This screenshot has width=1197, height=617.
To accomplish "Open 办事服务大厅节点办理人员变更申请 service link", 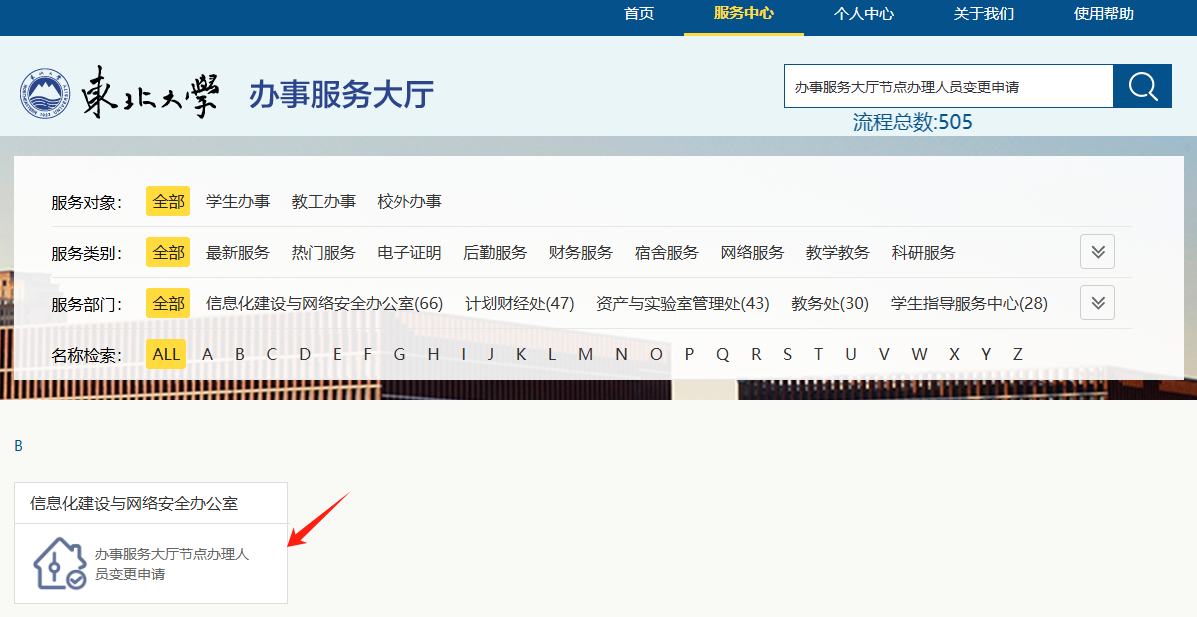I will [x=171, y=564].
